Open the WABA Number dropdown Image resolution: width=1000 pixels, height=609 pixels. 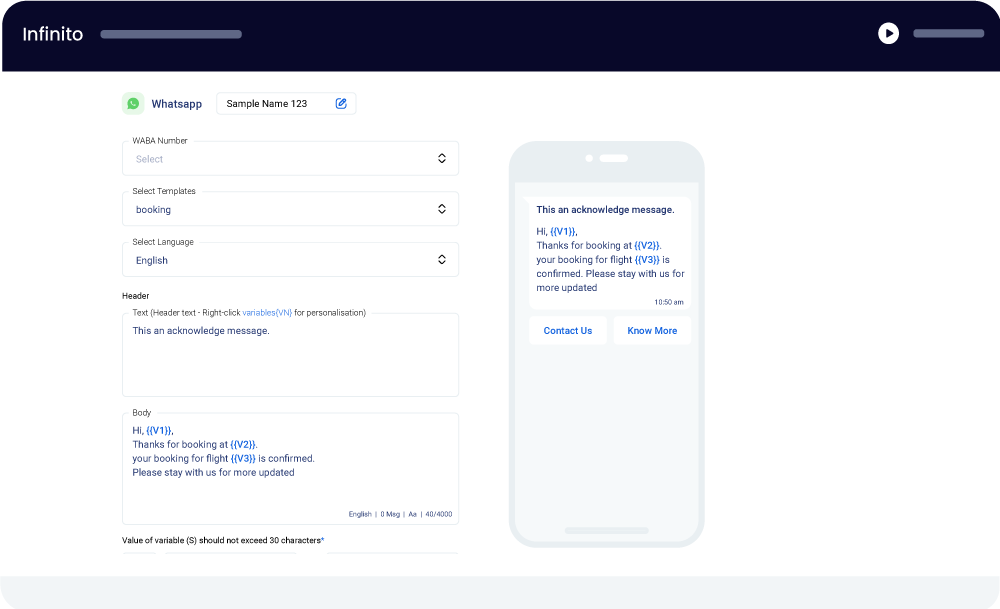click(x=290, y=158)
